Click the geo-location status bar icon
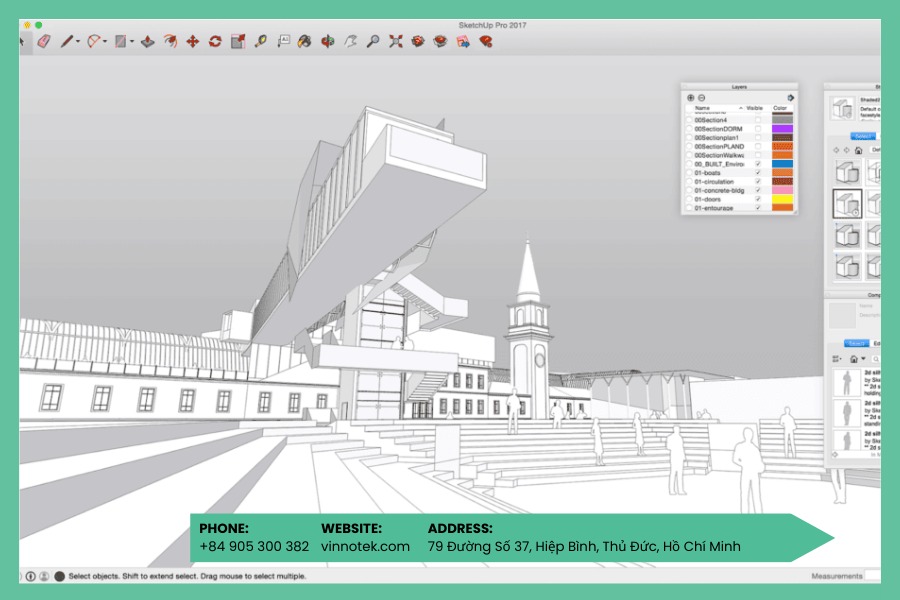 30,576
